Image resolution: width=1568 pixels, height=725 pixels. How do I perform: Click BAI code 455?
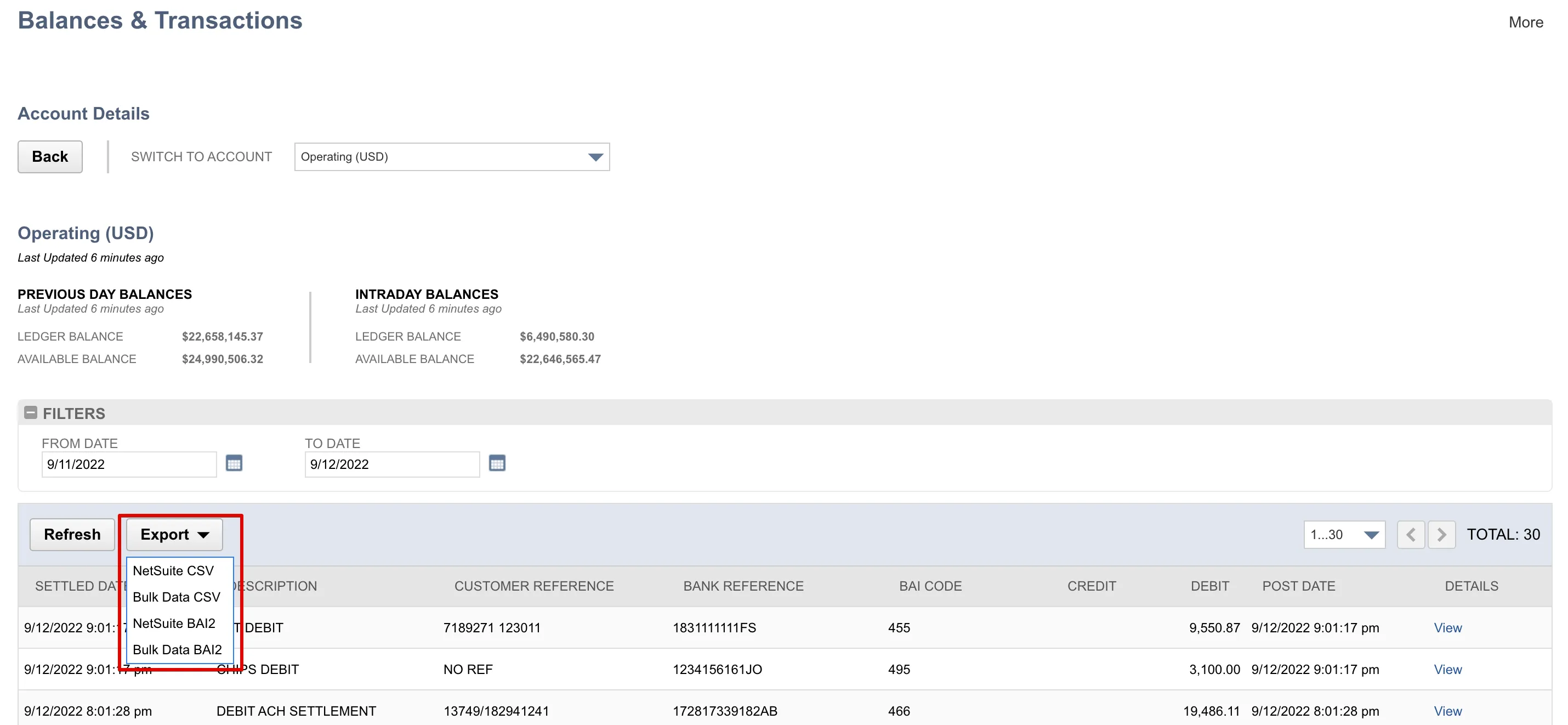[x=899, y=627]
